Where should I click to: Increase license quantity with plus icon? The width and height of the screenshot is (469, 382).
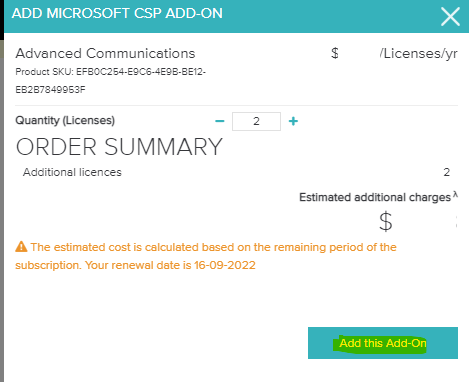(x=293, y=121)
